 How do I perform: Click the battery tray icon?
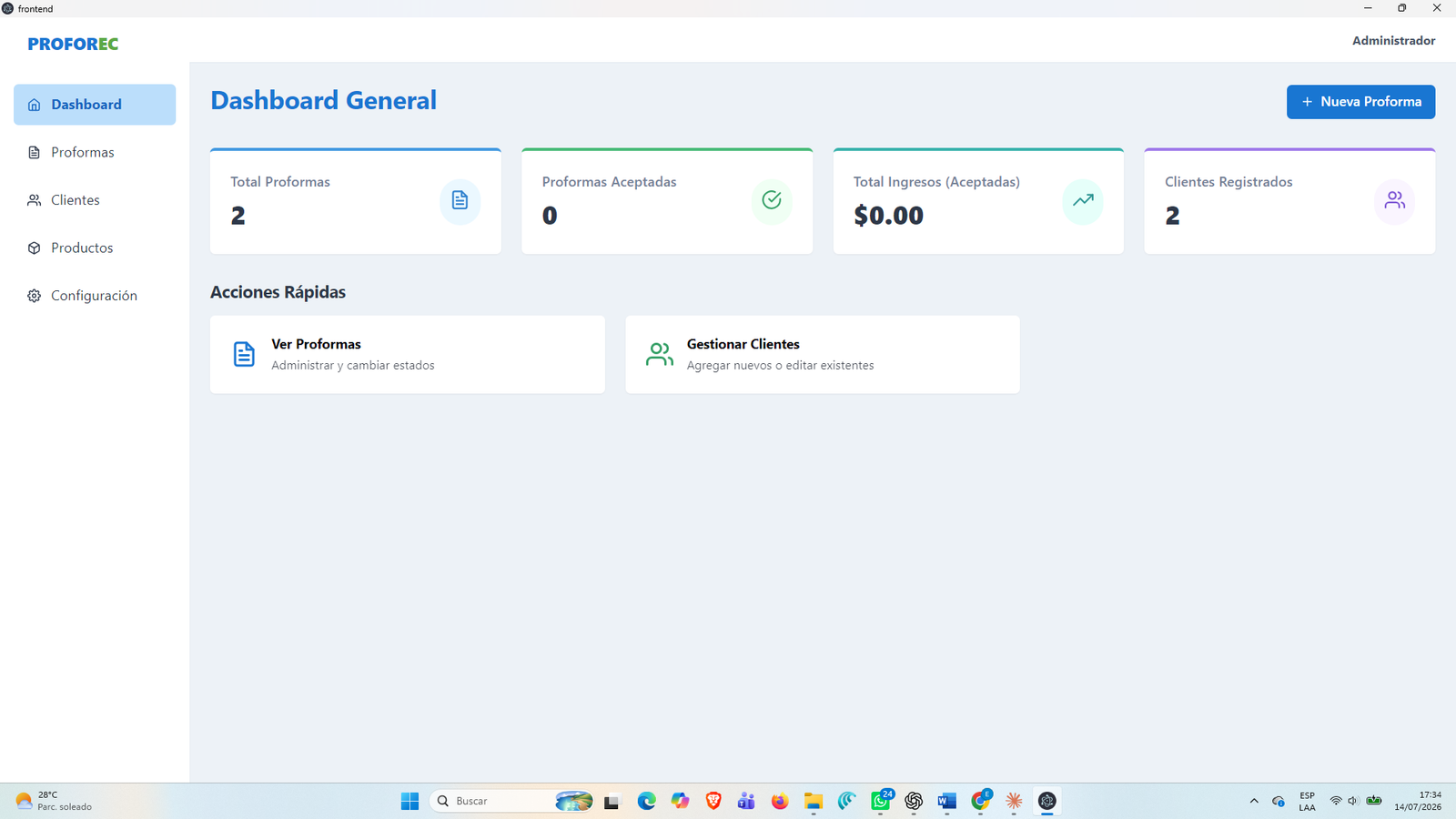coord(1374,801)
